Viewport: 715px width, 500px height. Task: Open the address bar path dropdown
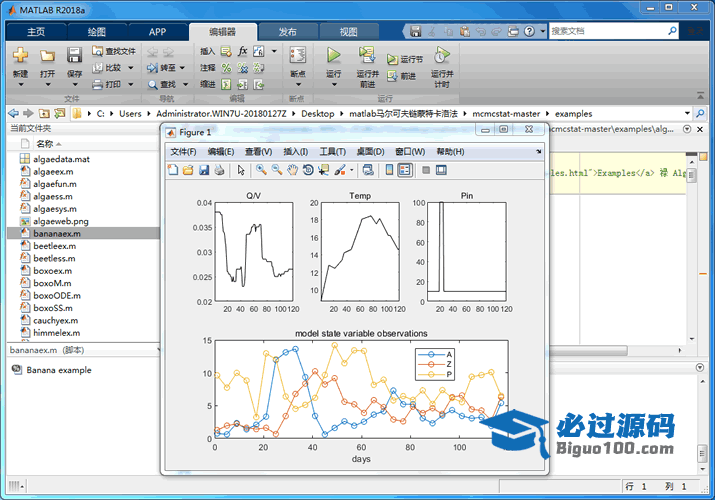pos(687,113)
